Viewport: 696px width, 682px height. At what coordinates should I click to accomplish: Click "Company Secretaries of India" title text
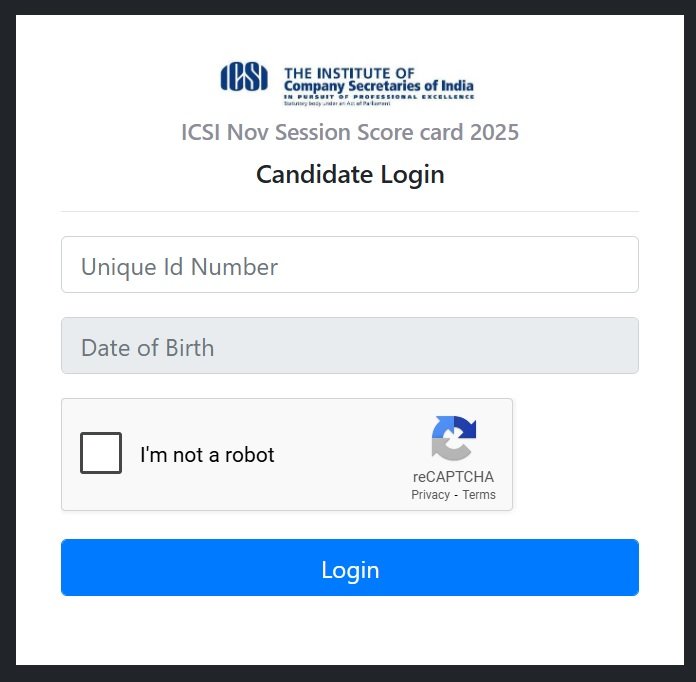pyautogui.click(x=379, y=86)
